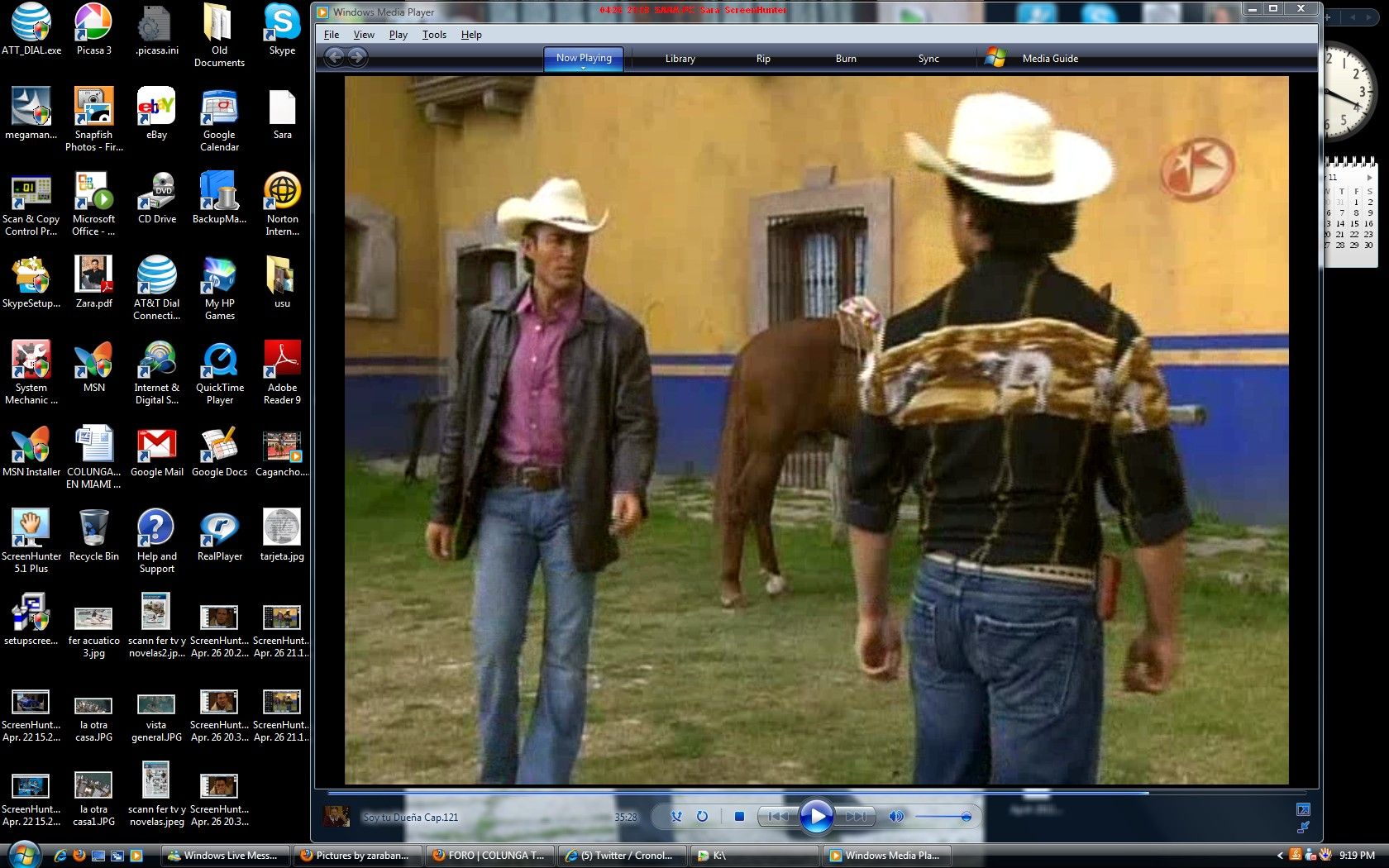Screen dimensions: 1389x868
Task: Open the Tools menu
Action: 433,35
